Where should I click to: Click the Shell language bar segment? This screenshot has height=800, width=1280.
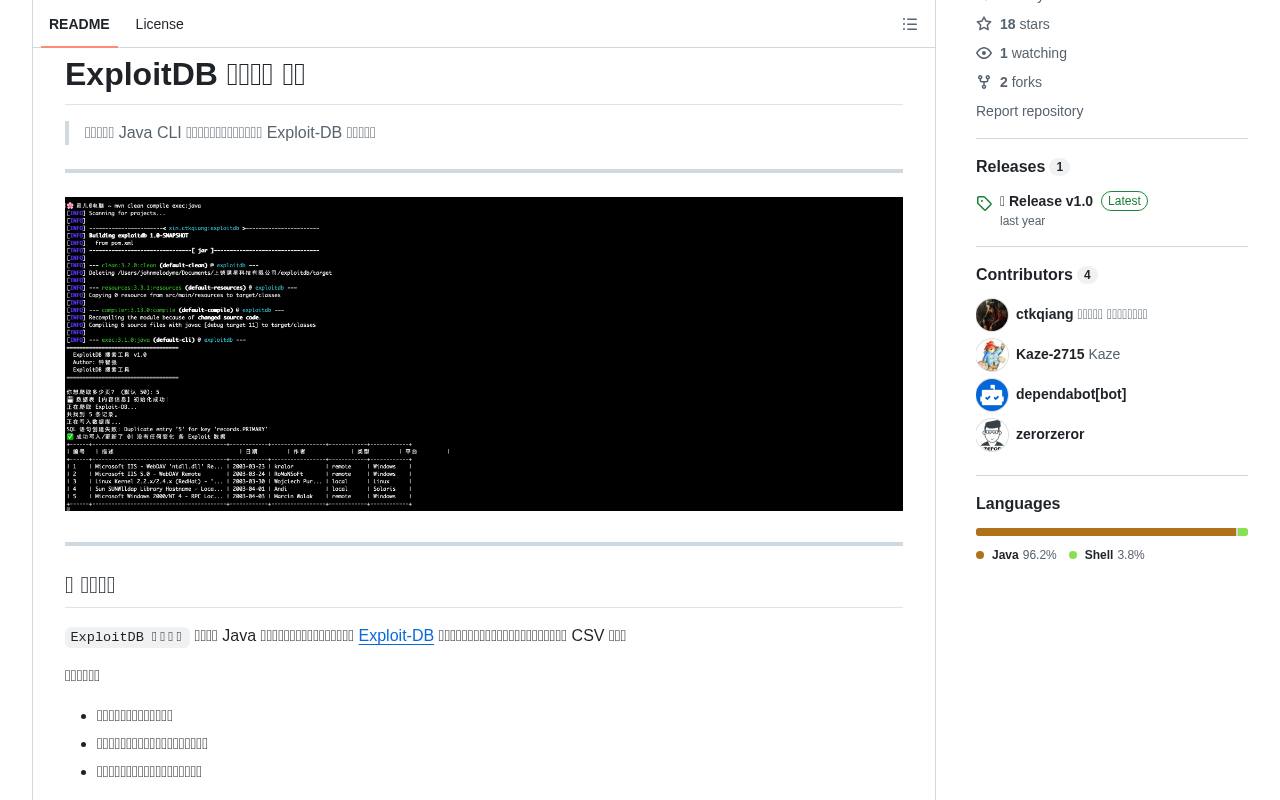(1243, 532)
